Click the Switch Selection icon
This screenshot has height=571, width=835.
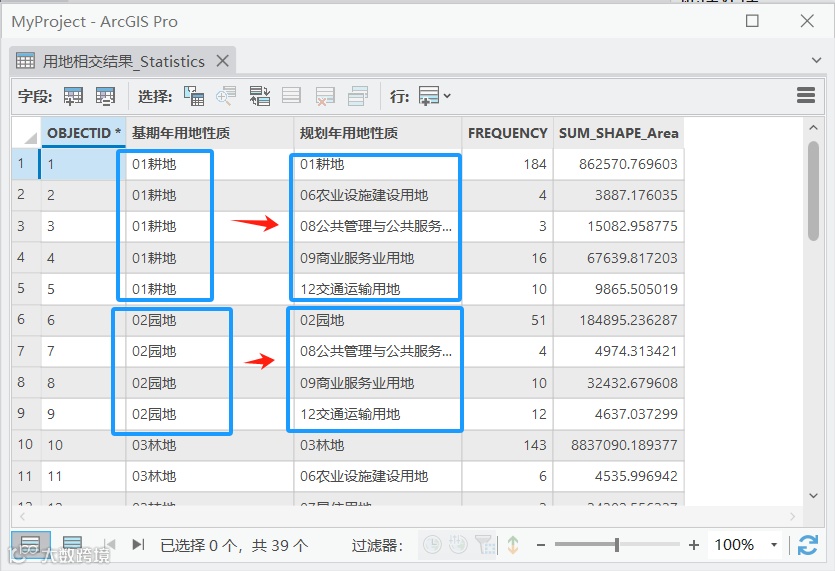pos(259,96)
